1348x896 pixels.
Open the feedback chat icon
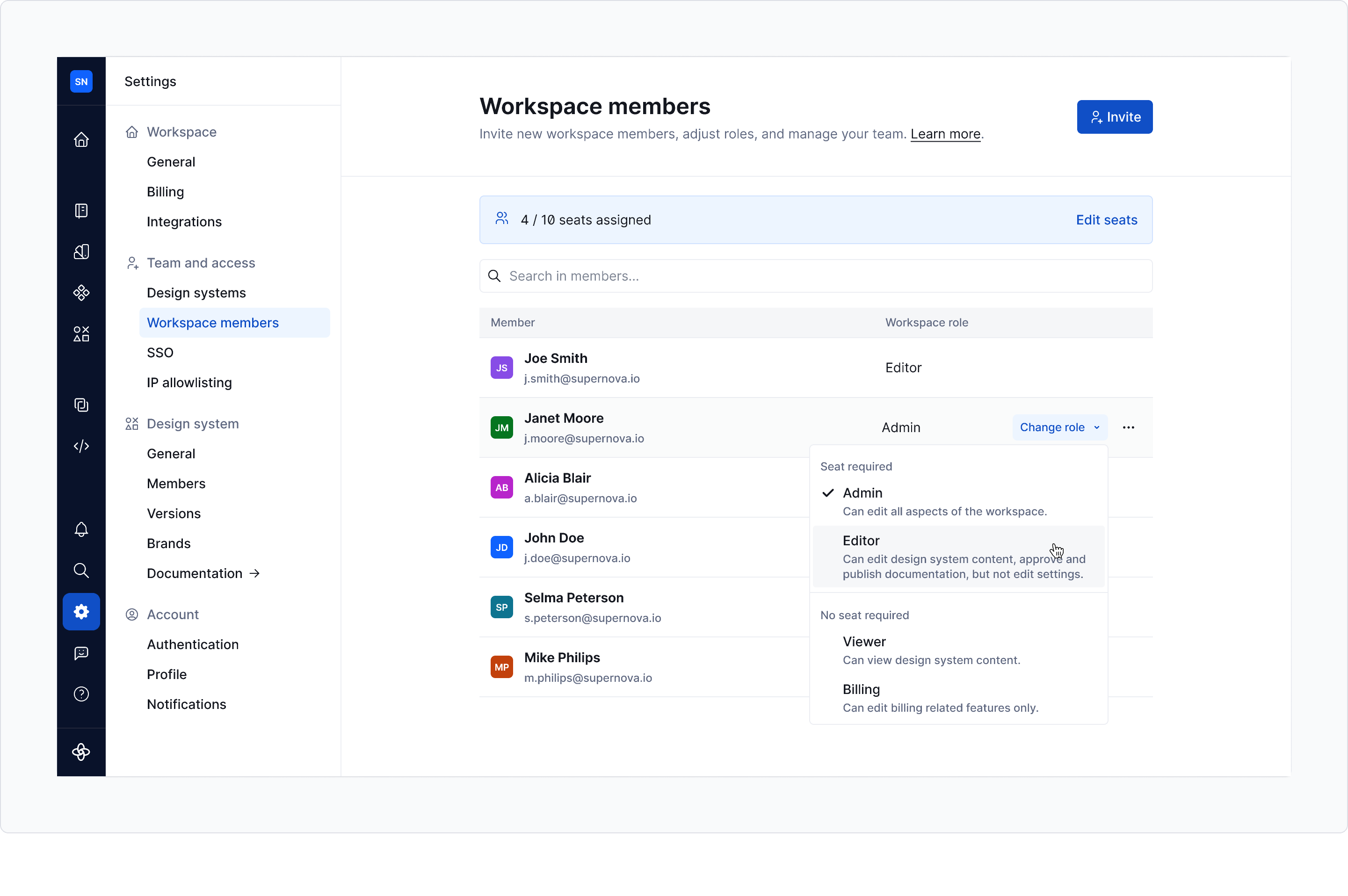point(81,653)
